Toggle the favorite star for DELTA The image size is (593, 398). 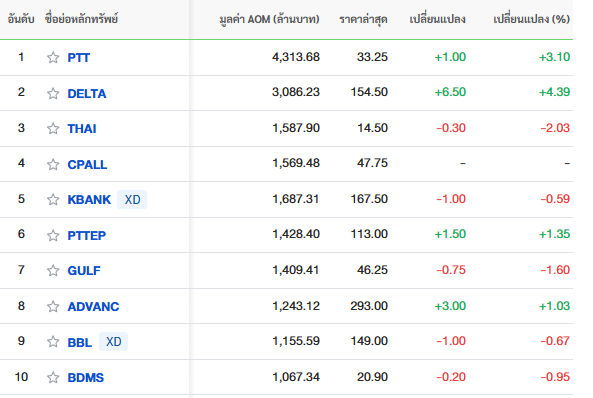coord(53,93)
